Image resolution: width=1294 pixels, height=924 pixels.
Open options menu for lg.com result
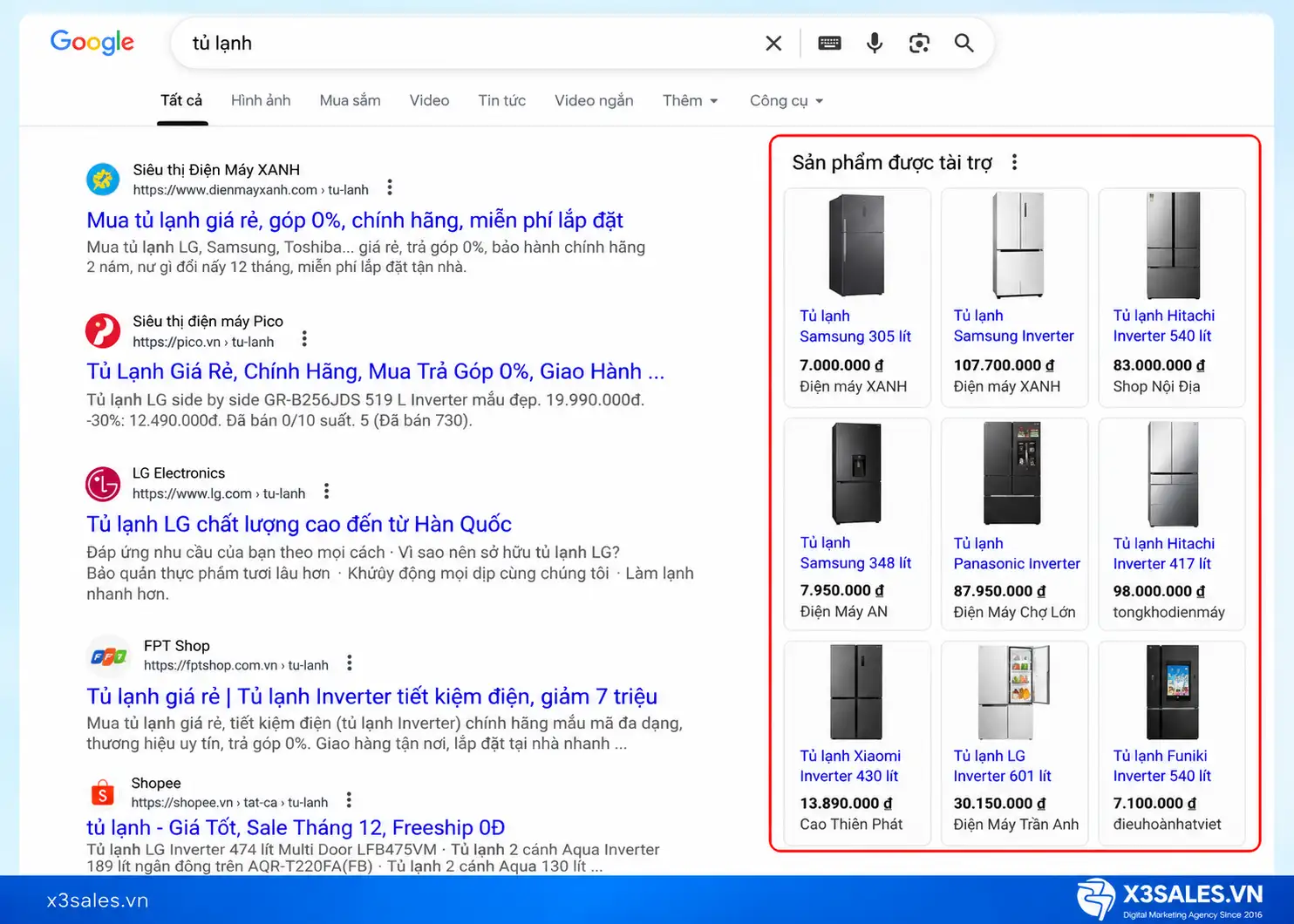pyautogui.click(x=326, y=492)
